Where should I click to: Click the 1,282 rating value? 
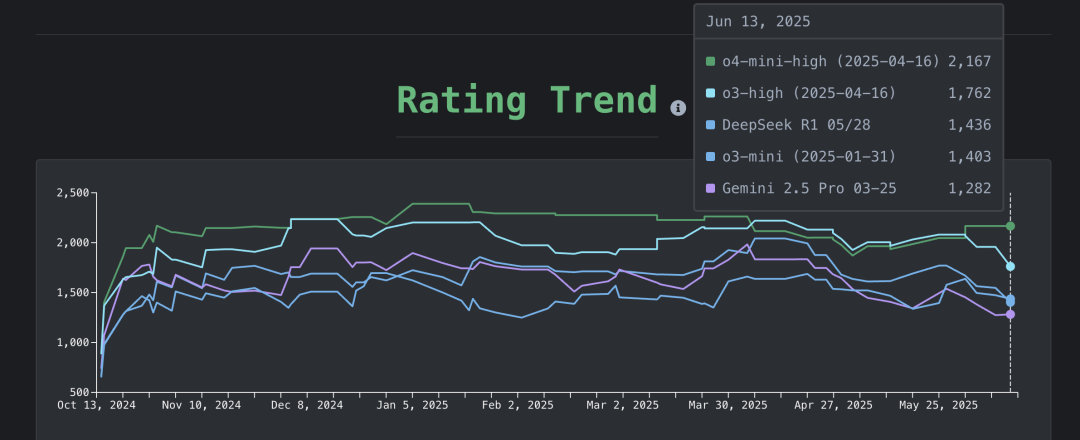click(970, 188)
